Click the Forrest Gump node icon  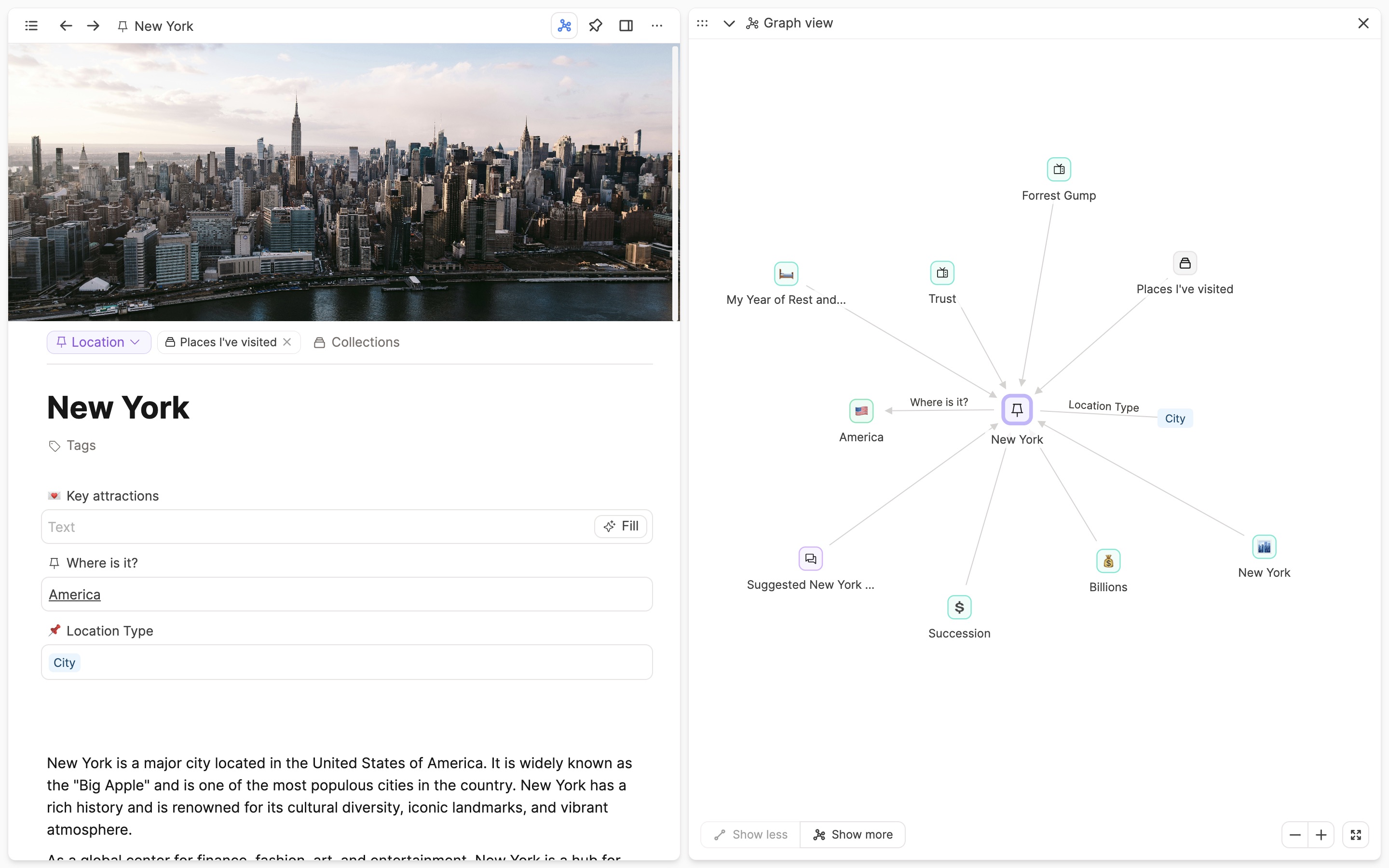(1059, 169)
